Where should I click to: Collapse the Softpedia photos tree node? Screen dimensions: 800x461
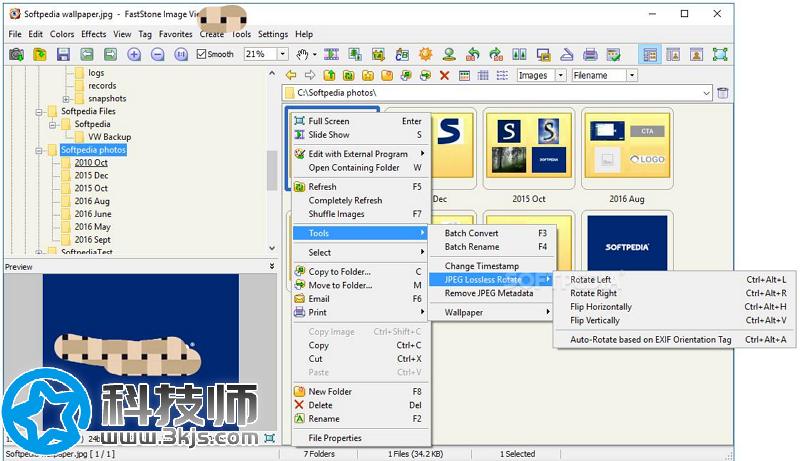(x=39, y=150)
